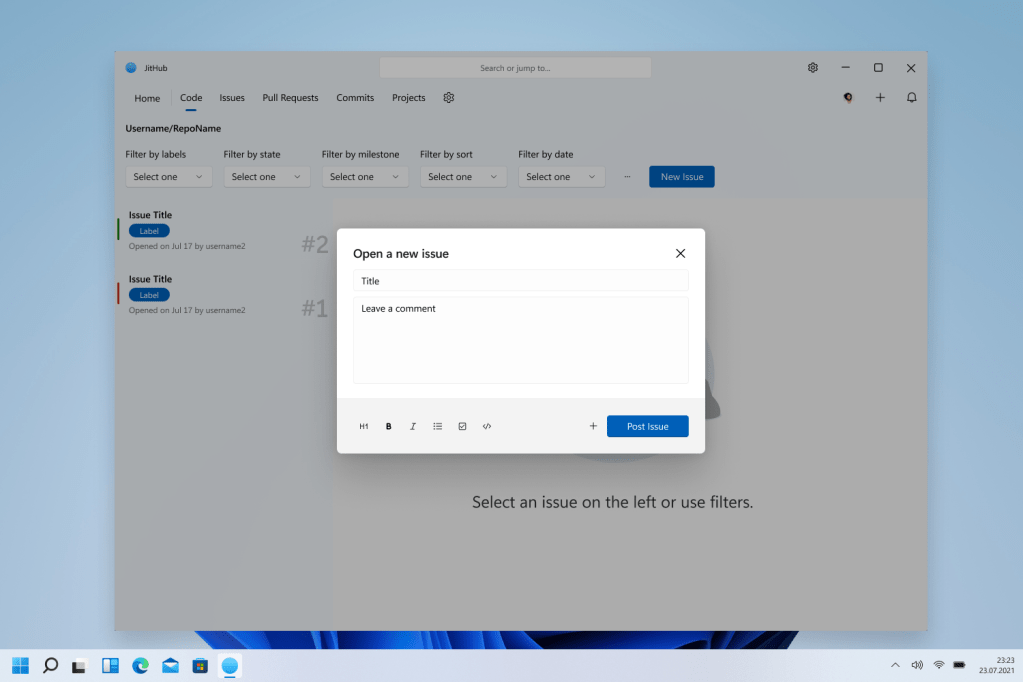Insert task list checkbox in comment
The width and height of the screenshot is (1023, 682).
click(x=462, y=426)
